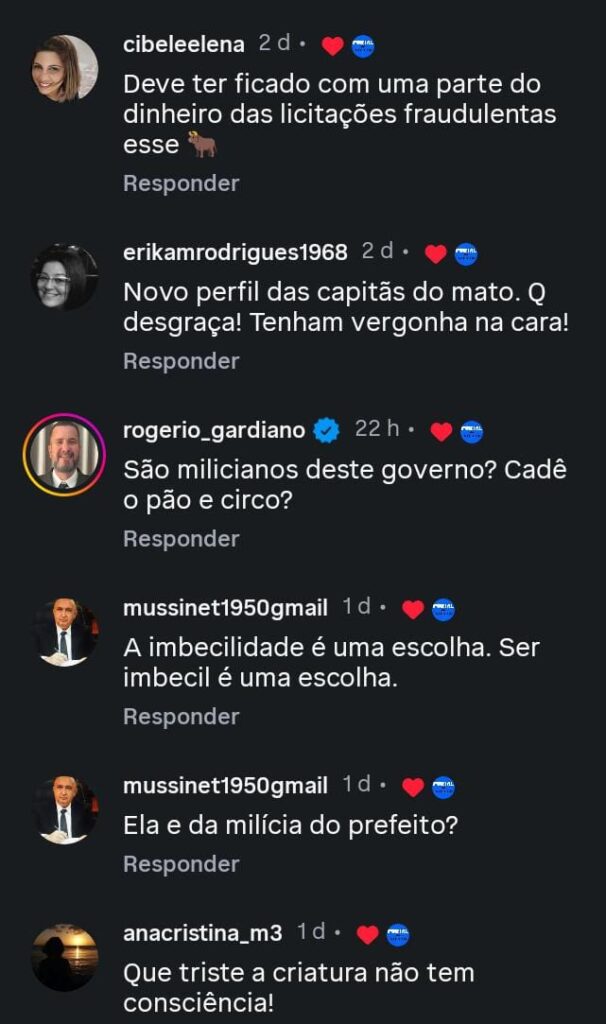Tap Responder under "A imbecilidade é uma escolha"
The width and height of the screenshot is (606, 1024).
[181, 717]
